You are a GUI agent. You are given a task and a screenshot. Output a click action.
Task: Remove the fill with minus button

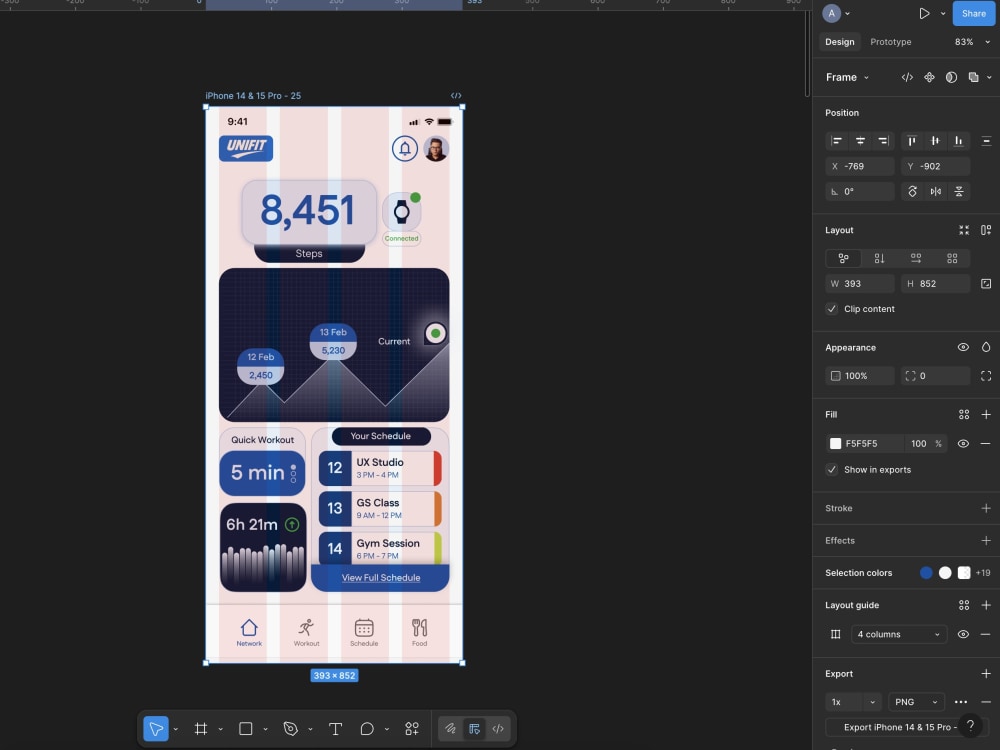(986, 443)
